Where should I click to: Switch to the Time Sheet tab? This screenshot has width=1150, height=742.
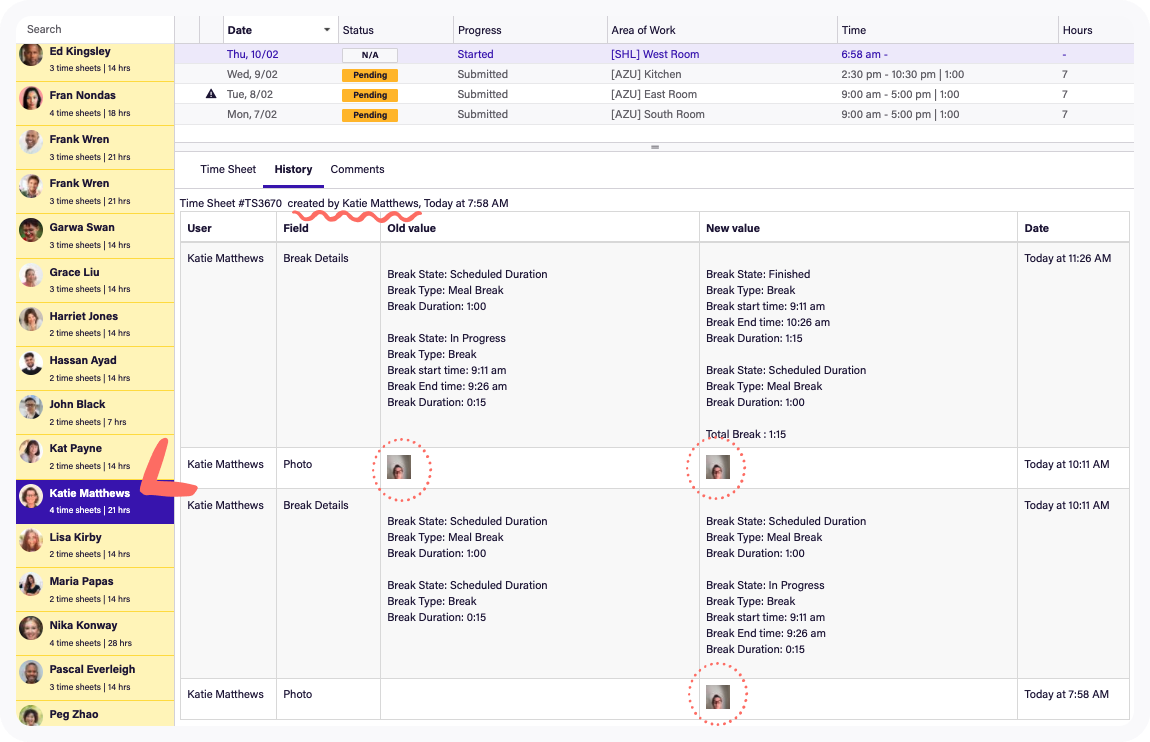[x=228, y=169]
